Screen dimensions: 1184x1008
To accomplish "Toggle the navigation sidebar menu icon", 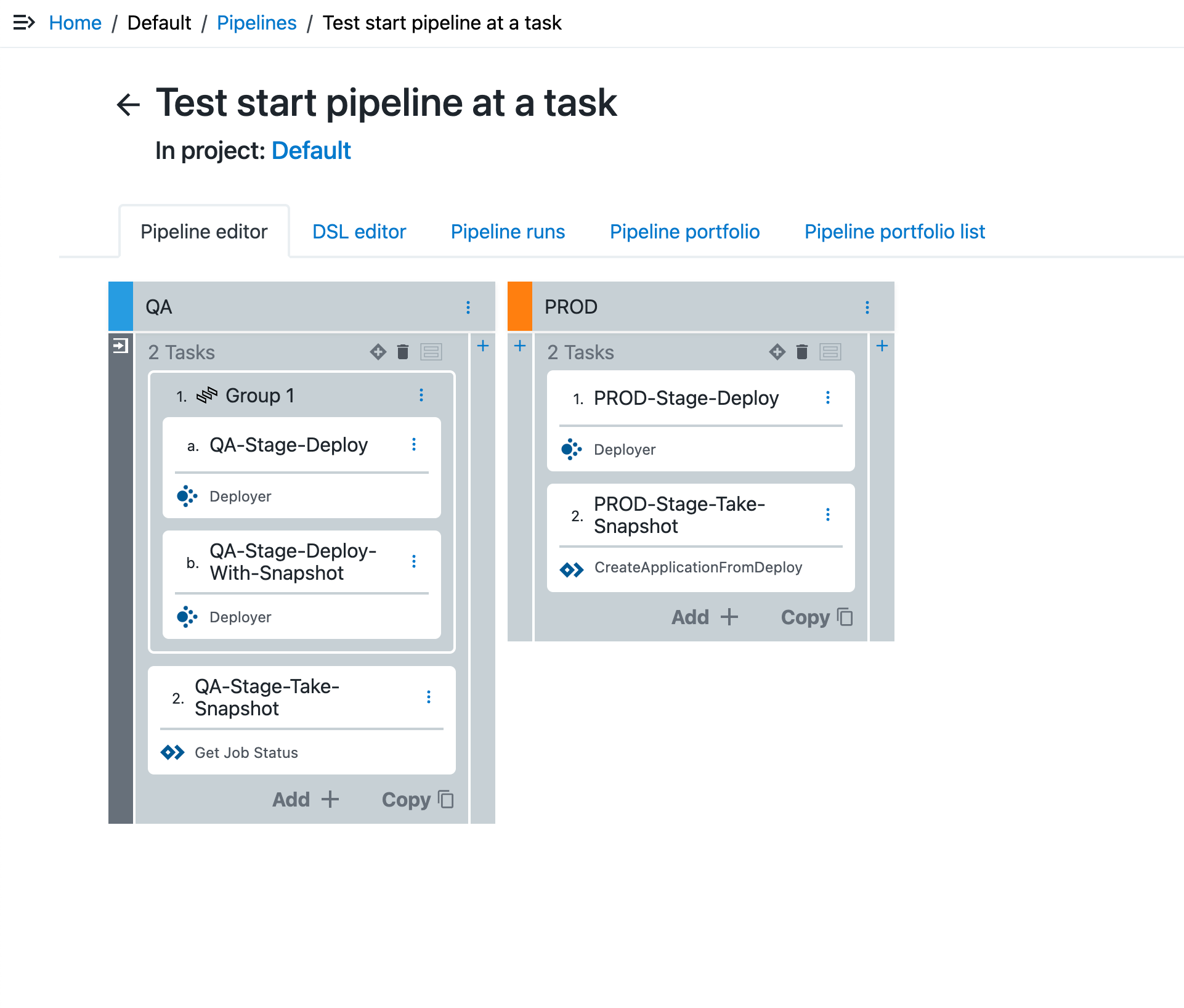I will tap(24, 23).
